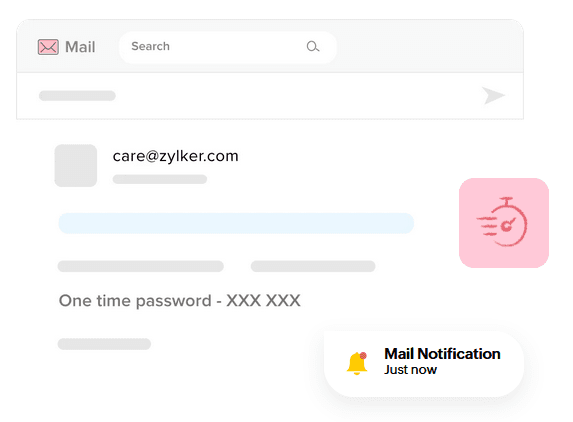
Task: Click the pink stopwatch card background
Action: pos(504,223)
